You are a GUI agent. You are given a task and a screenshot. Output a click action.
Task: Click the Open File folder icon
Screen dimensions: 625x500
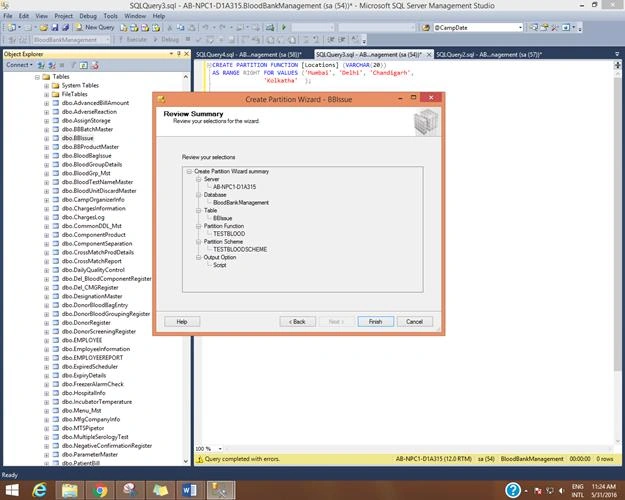pyautogui.click(x=43, y=28)
